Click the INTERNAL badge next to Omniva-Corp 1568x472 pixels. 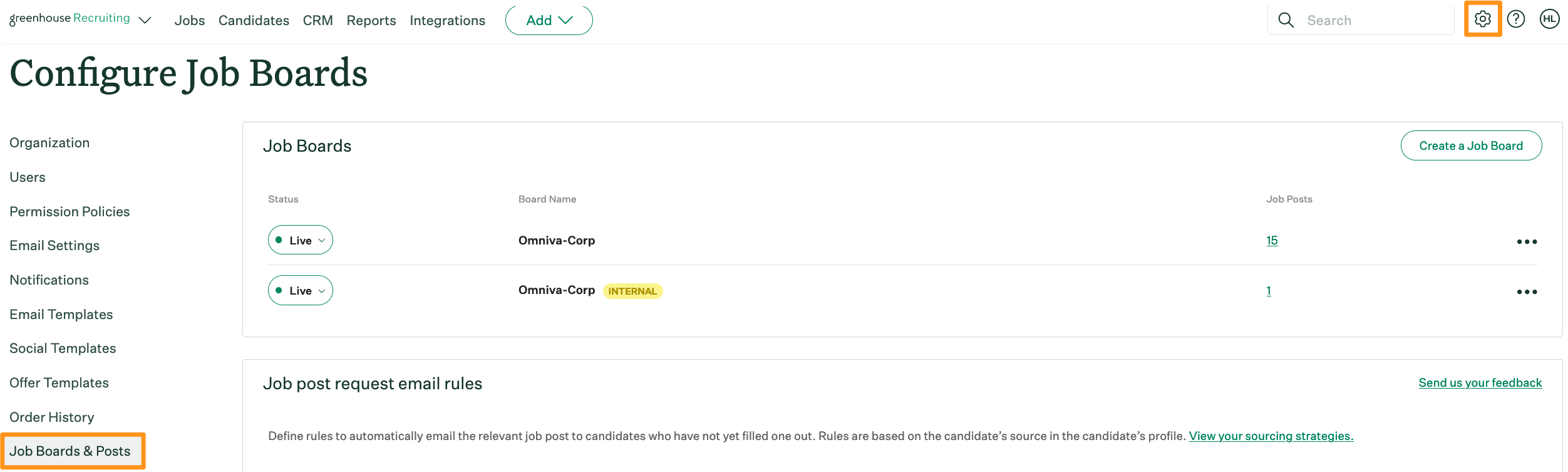point(633,290)
